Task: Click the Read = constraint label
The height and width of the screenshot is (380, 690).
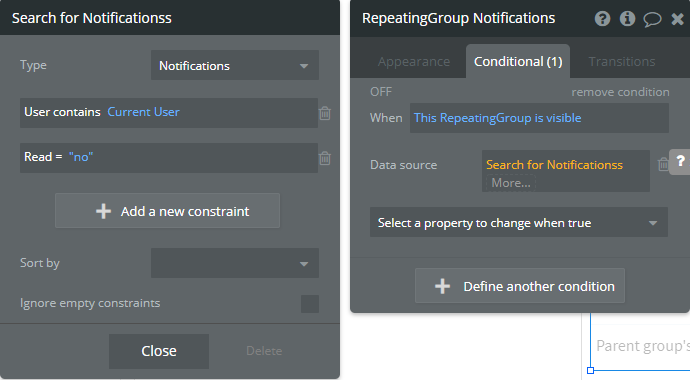Action: (43, 157)
